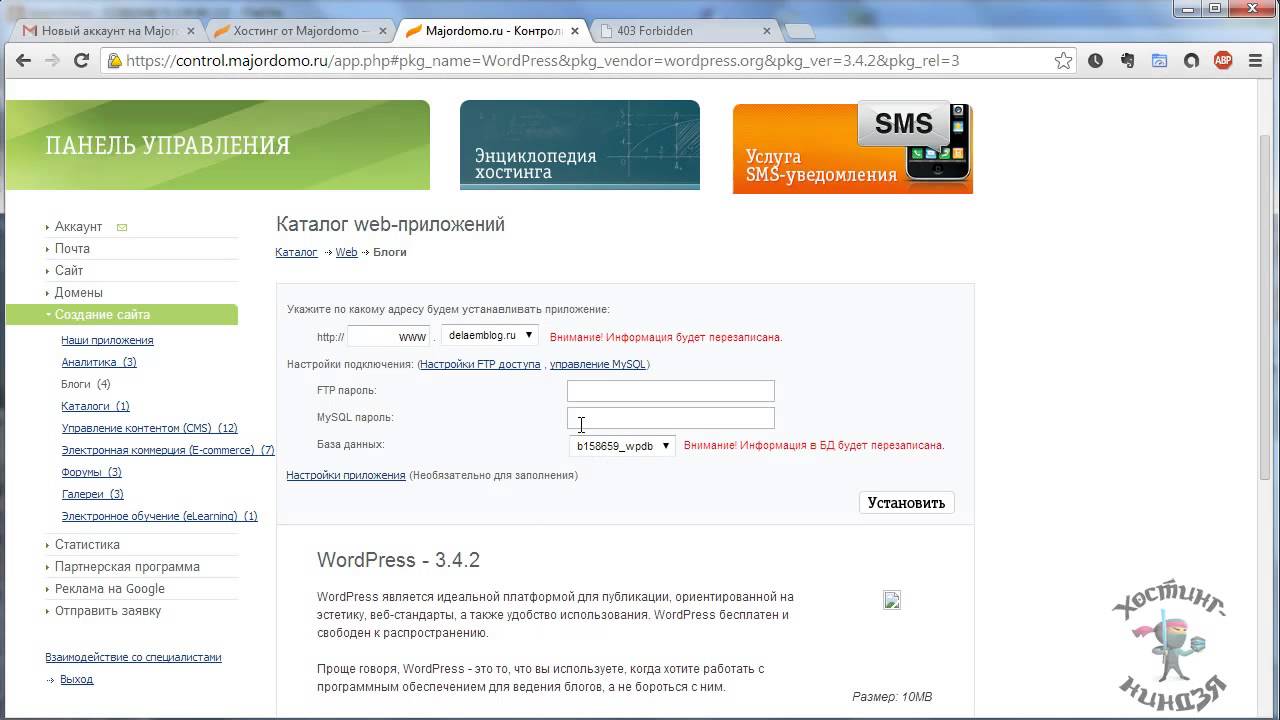Expand the Аккаунт sidebar section
Image resolution: width=1280 pixels, height=720 pixels.
[78, 227]
